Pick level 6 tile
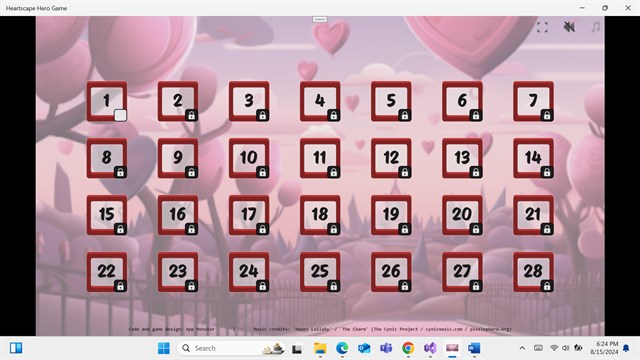This screenshot has width=640, height=360. click(x=462, y=101)
